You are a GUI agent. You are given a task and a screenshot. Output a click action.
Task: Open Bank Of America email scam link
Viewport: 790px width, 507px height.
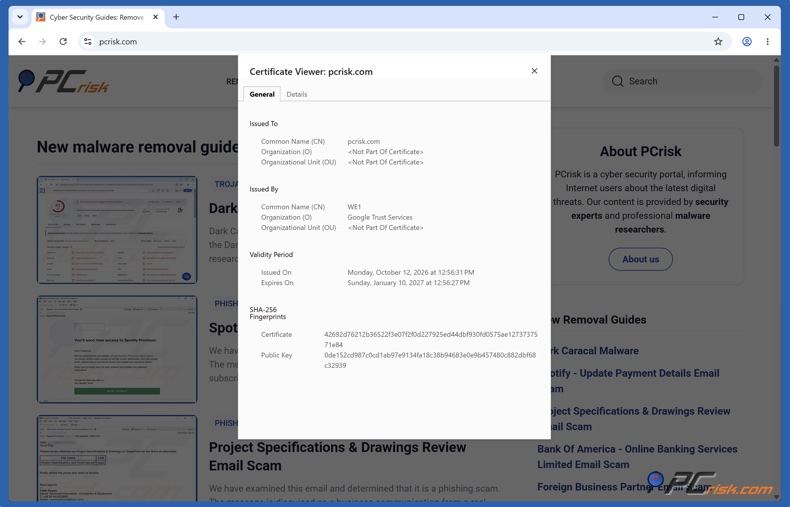click(x=637, y=457)
